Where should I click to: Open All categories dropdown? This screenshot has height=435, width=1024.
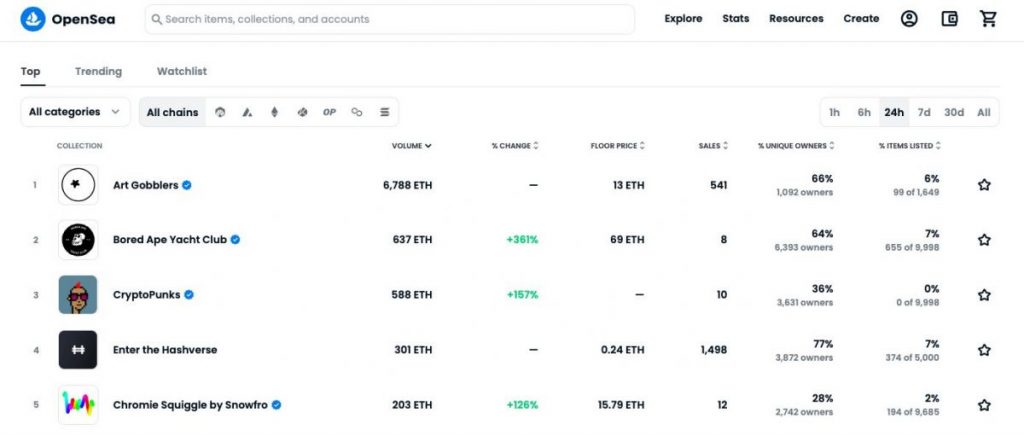coord(75,112)
